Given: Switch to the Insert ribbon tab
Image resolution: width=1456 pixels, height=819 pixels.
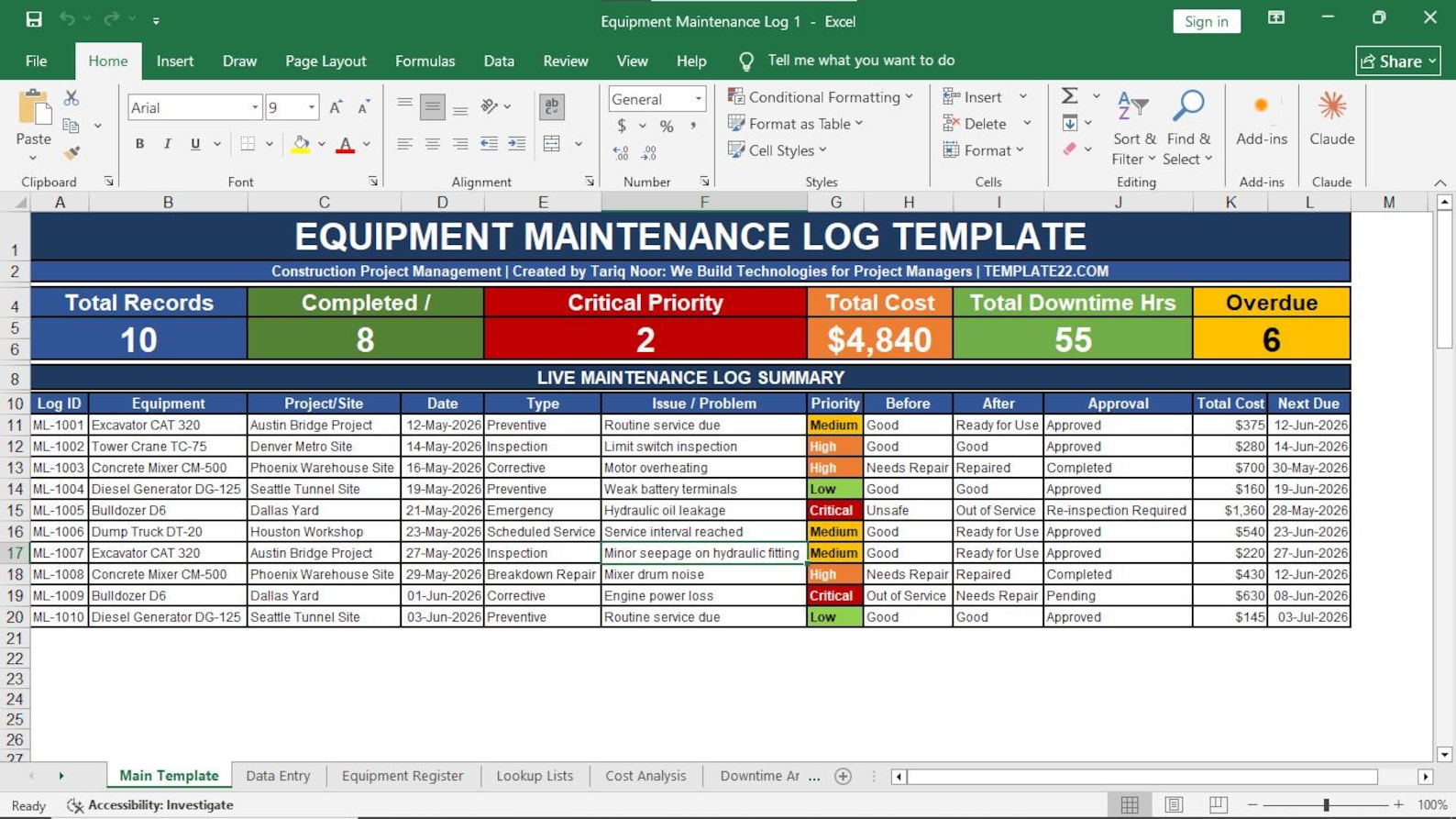Looking at the screenshot, I should click(175, 61).
